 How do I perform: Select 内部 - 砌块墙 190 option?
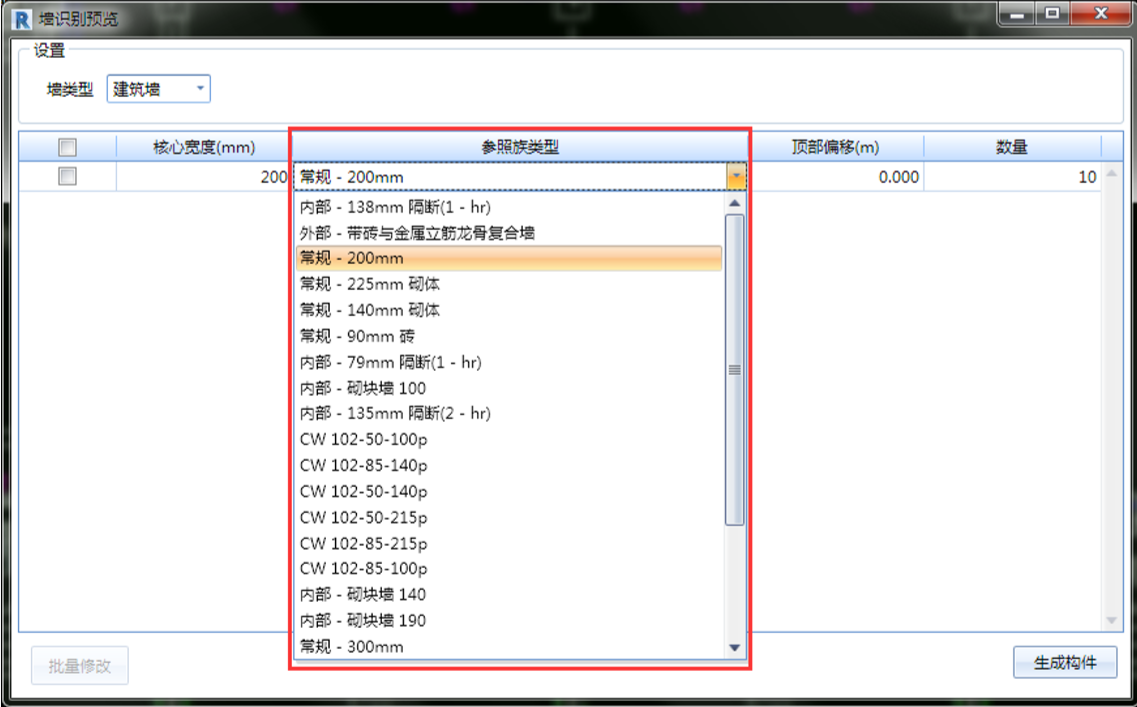tap(509, 621)
